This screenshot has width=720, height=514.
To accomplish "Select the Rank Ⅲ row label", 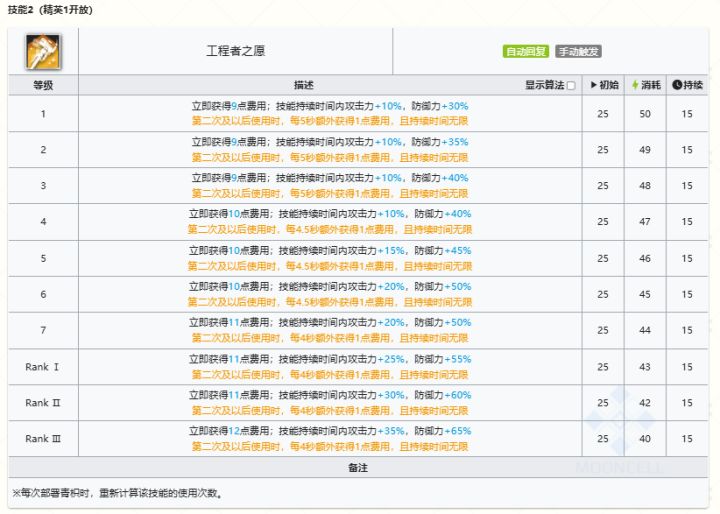I will 43,439.
